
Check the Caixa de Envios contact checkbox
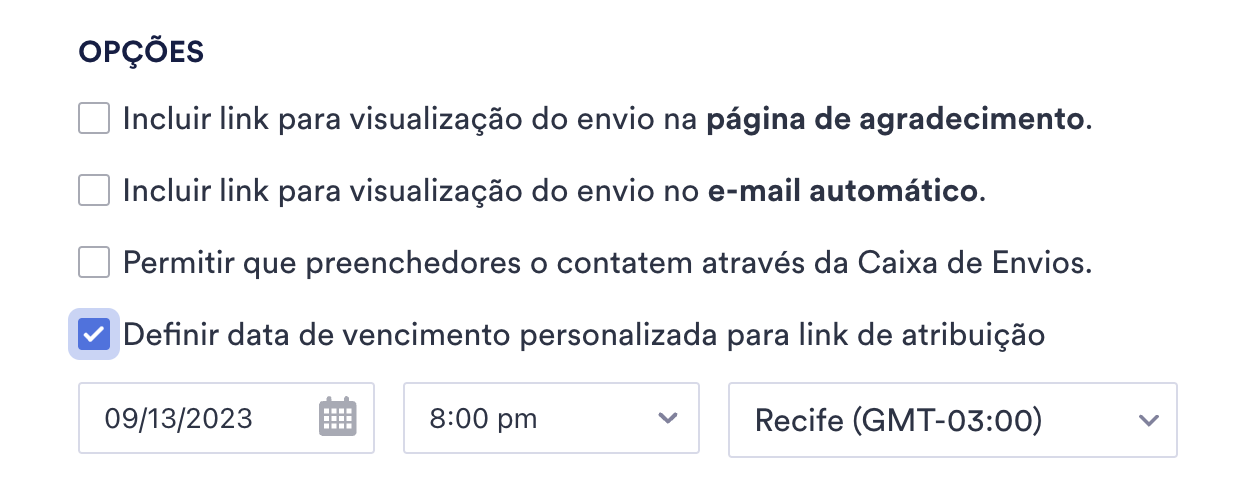point(94,263)
